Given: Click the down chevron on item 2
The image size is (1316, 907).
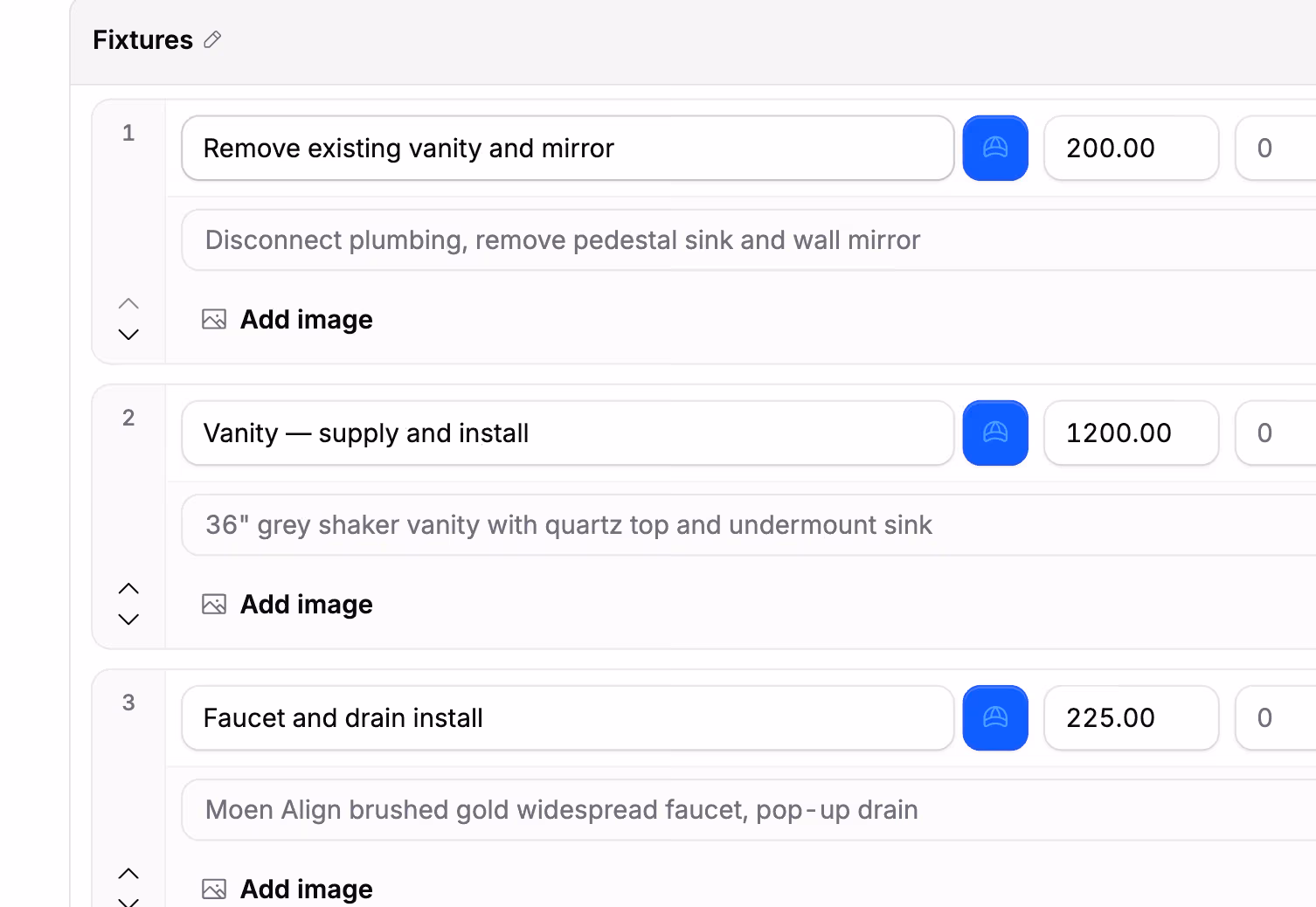Looking at the screenshot, I should click(128, 620).
